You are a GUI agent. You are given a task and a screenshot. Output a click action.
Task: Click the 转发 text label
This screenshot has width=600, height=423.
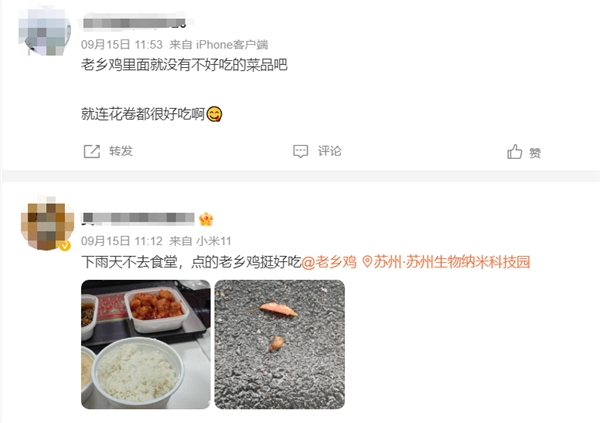[x=121, y=151]
